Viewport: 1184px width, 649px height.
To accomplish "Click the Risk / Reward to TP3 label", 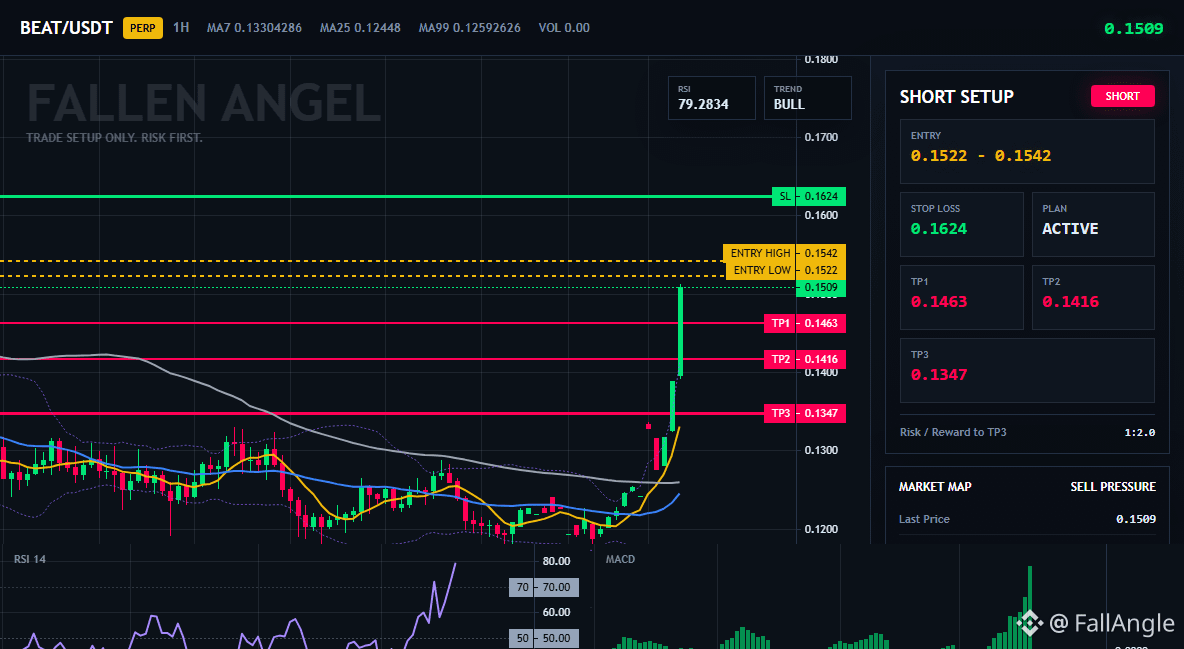I will [x=953, y=432].
